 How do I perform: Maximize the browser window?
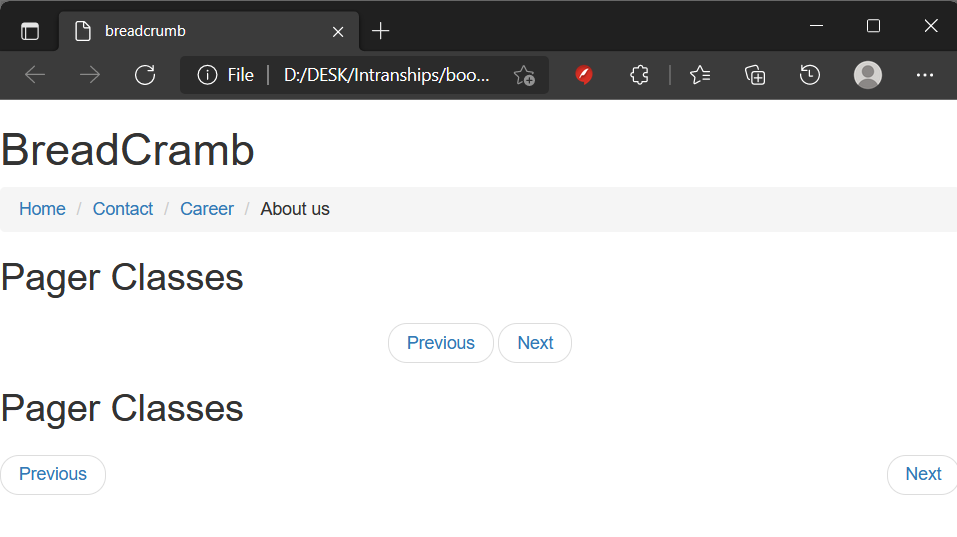click(x=873, y=26)
